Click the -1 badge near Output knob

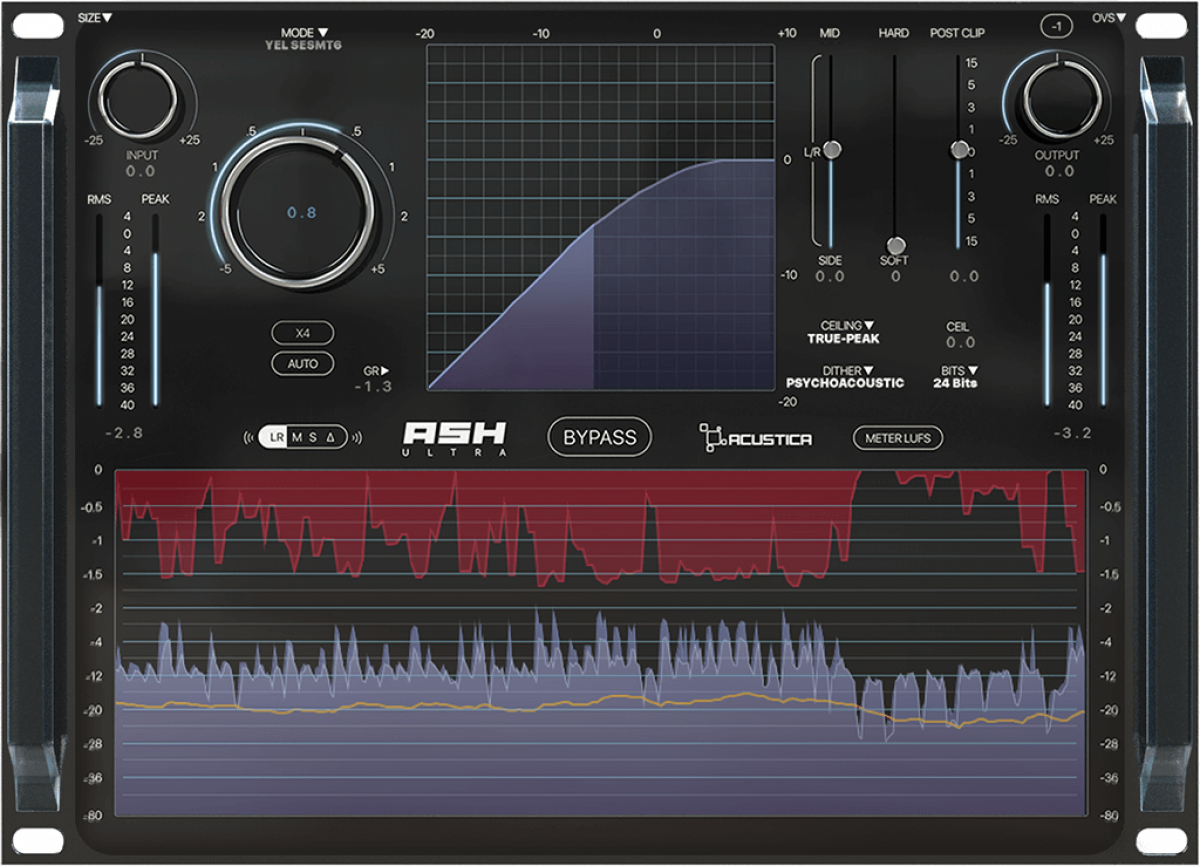[1057, 26]
